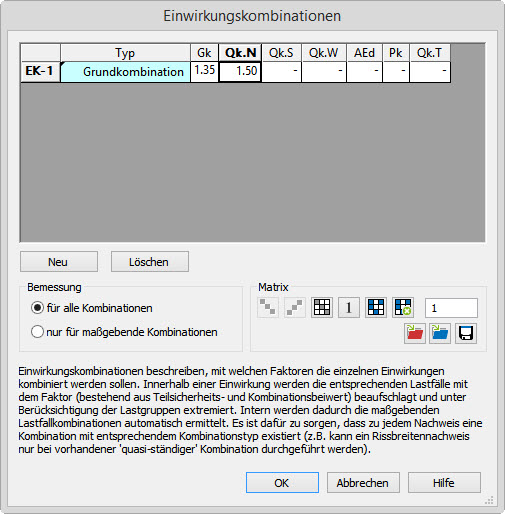Select the EK-1 row header
505x514 pixels.
pyautogui.click(x=40, y=71)
